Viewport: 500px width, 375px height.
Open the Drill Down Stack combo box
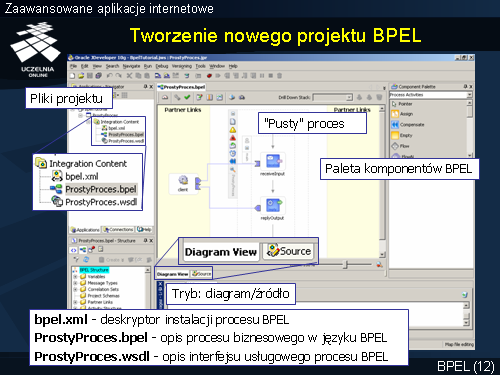(332, 97)
